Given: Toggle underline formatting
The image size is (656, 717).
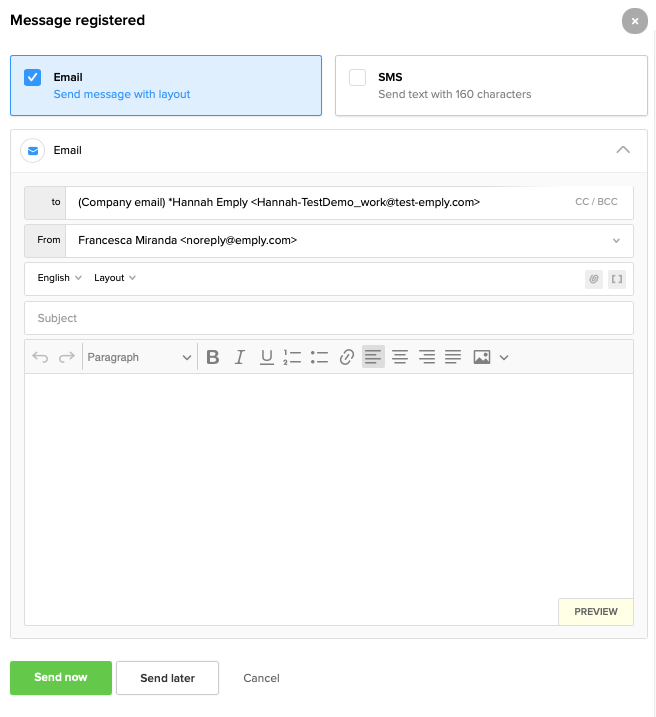Looking at the screenshot, I should [x=266, y=357].
